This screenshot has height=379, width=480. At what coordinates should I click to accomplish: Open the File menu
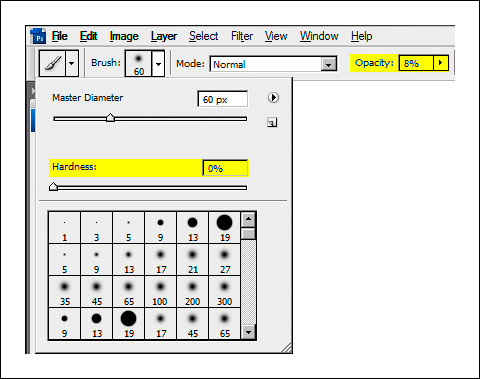(x=60, y=36)
